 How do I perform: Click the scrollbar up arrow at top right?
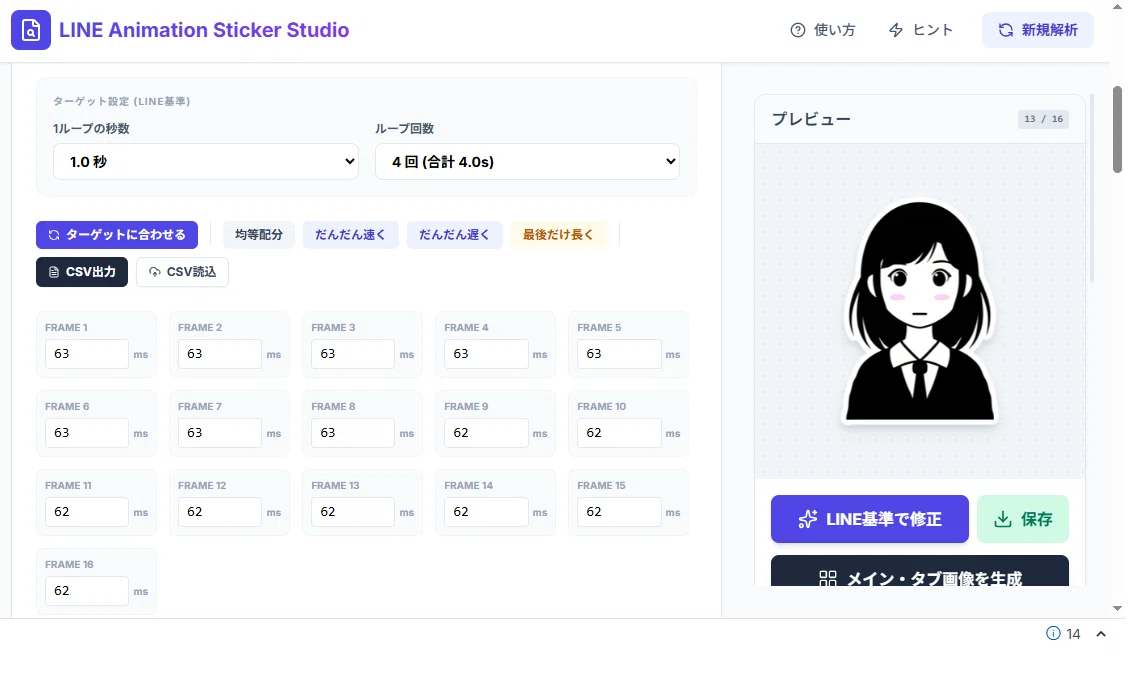coord(1117,7)
